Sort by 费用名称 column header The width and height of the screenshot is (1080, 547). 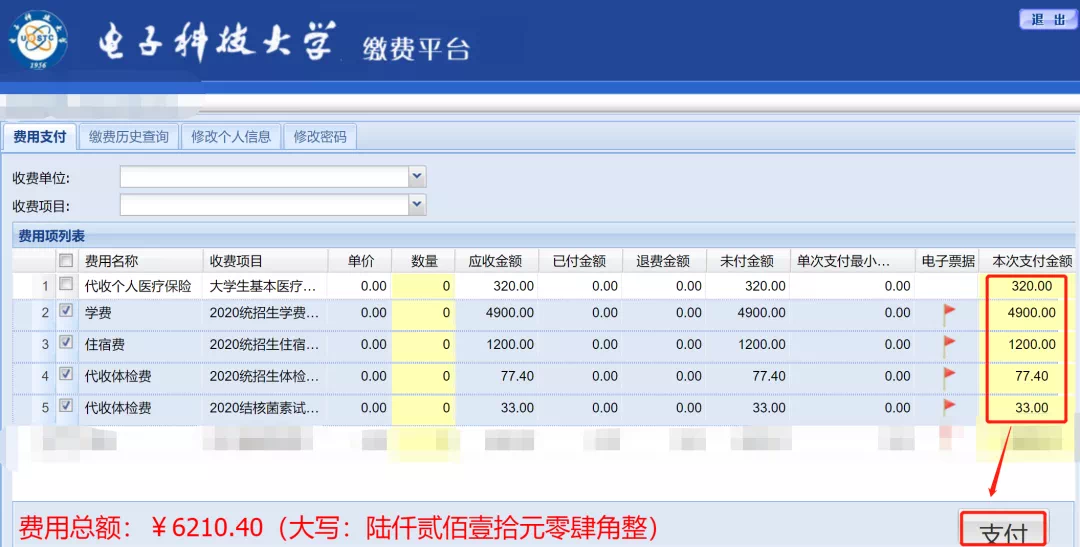click(140, 261)
